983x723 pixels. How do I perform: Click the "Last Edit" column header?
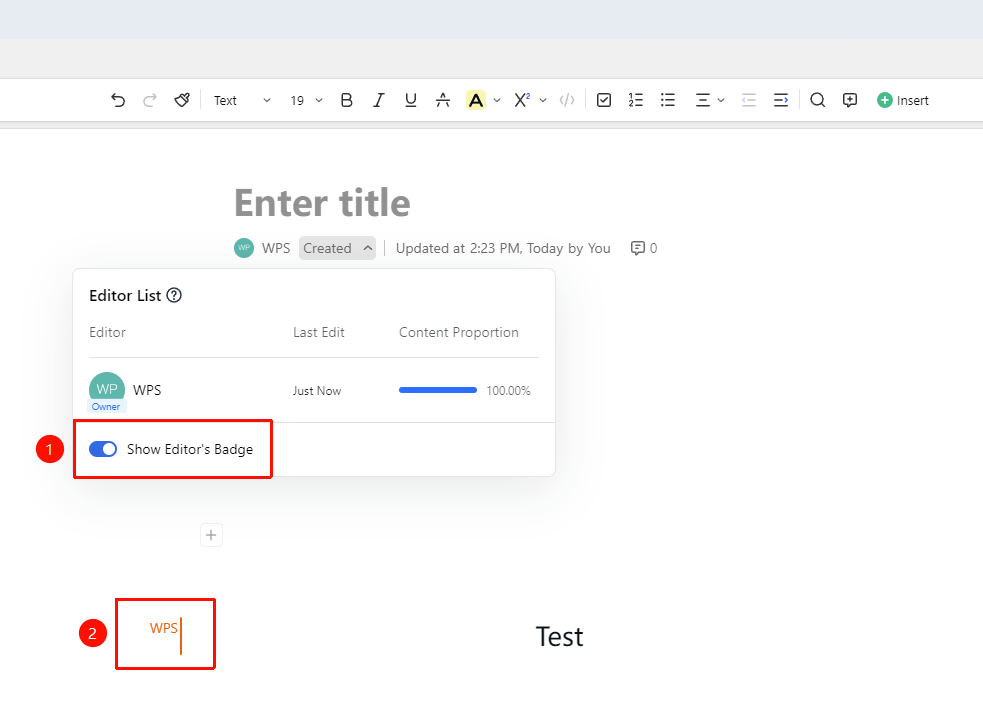(x=319, y=332)
